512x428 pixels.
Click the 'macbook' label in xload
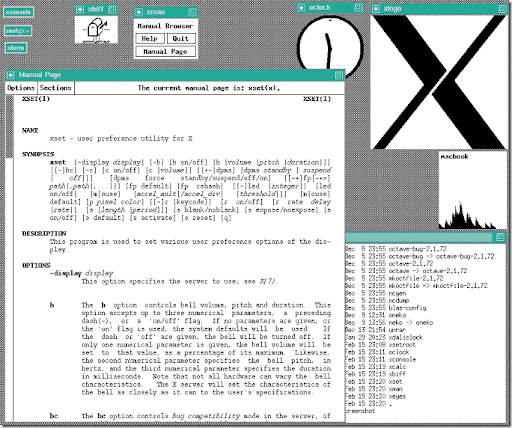(x=455, y=156)
